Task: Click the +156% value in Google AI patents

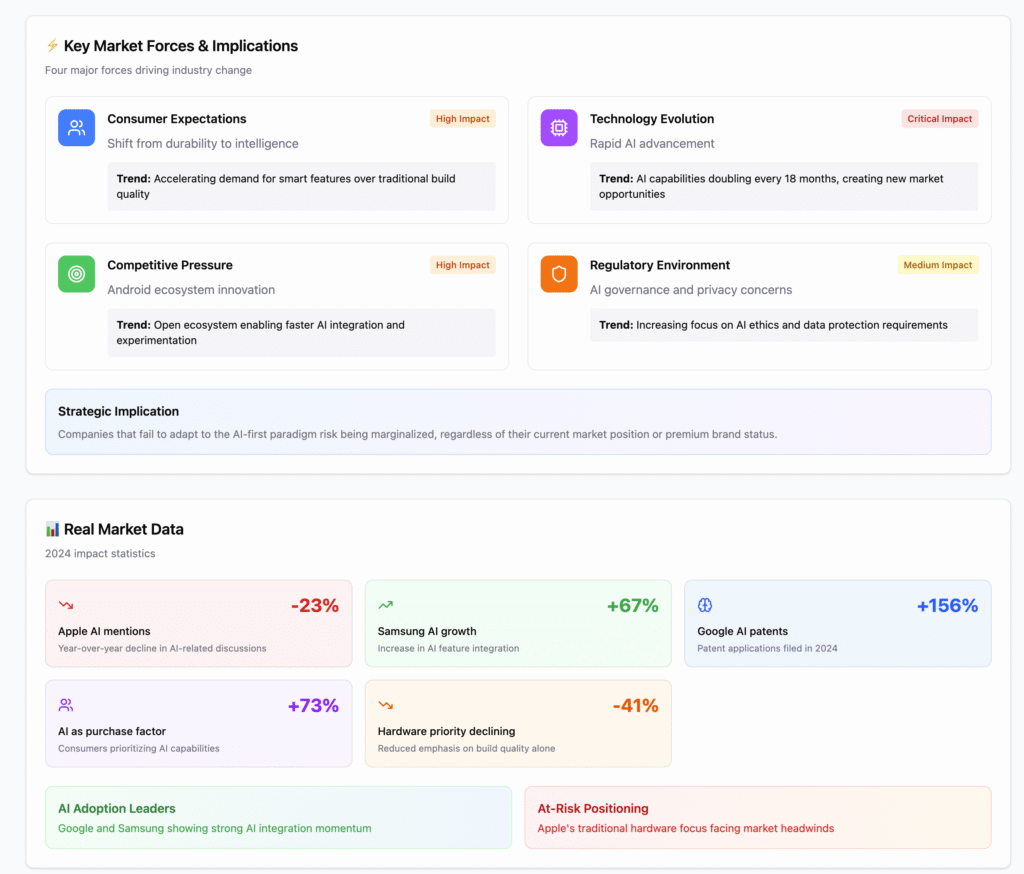Action: (x=948, y=606)
